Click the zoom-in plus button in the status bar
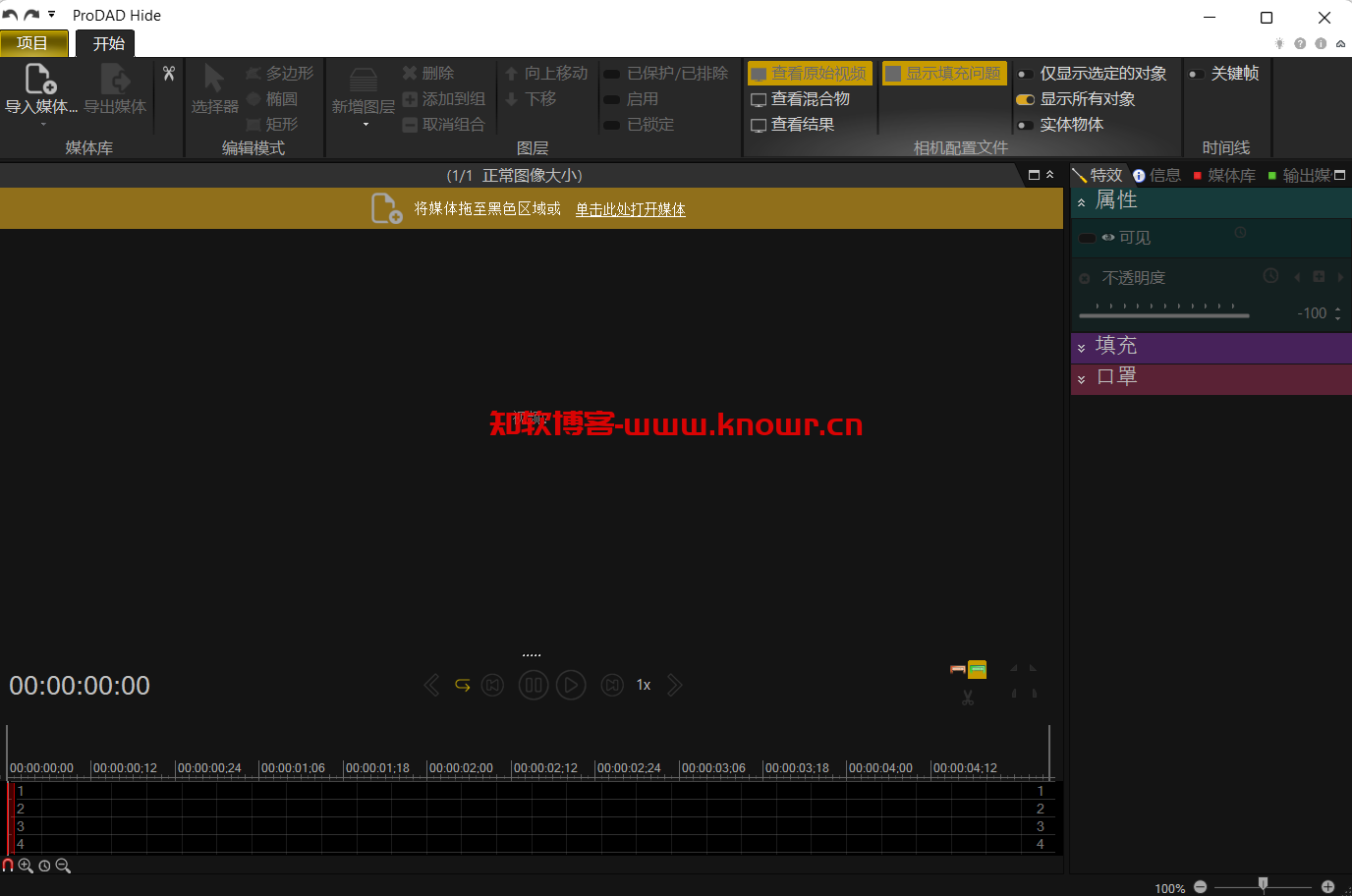 [1327, 886]
